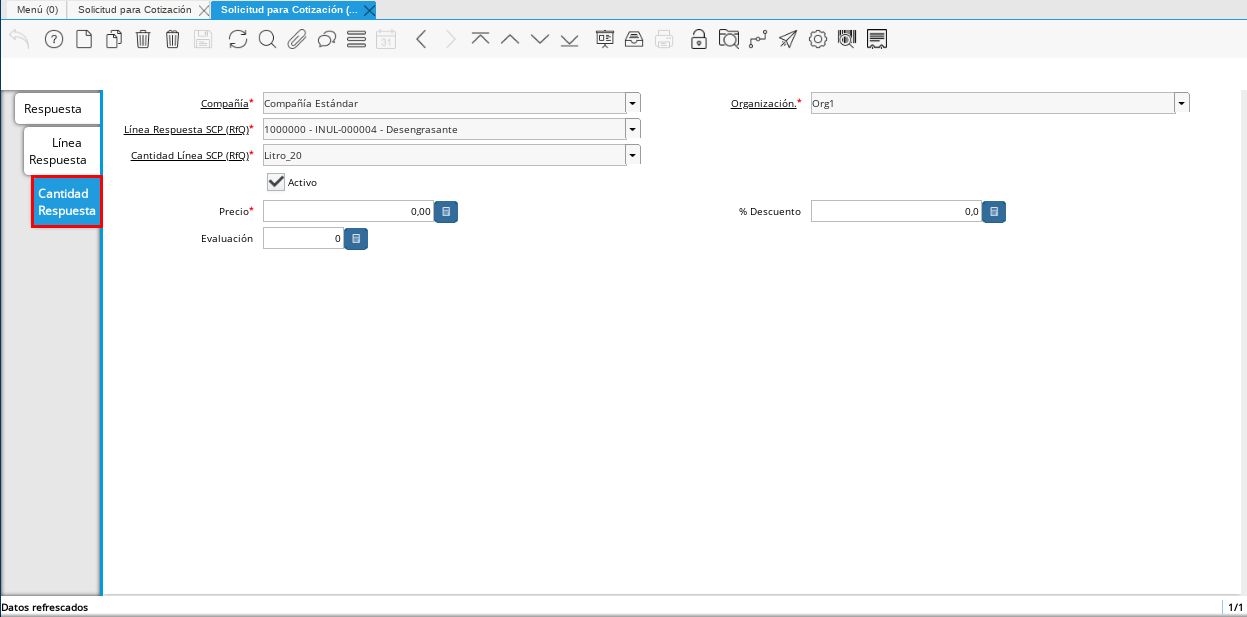Create a new record with the blank page icon
This screenshot has height=617, width=1247.
coord(84,39)
